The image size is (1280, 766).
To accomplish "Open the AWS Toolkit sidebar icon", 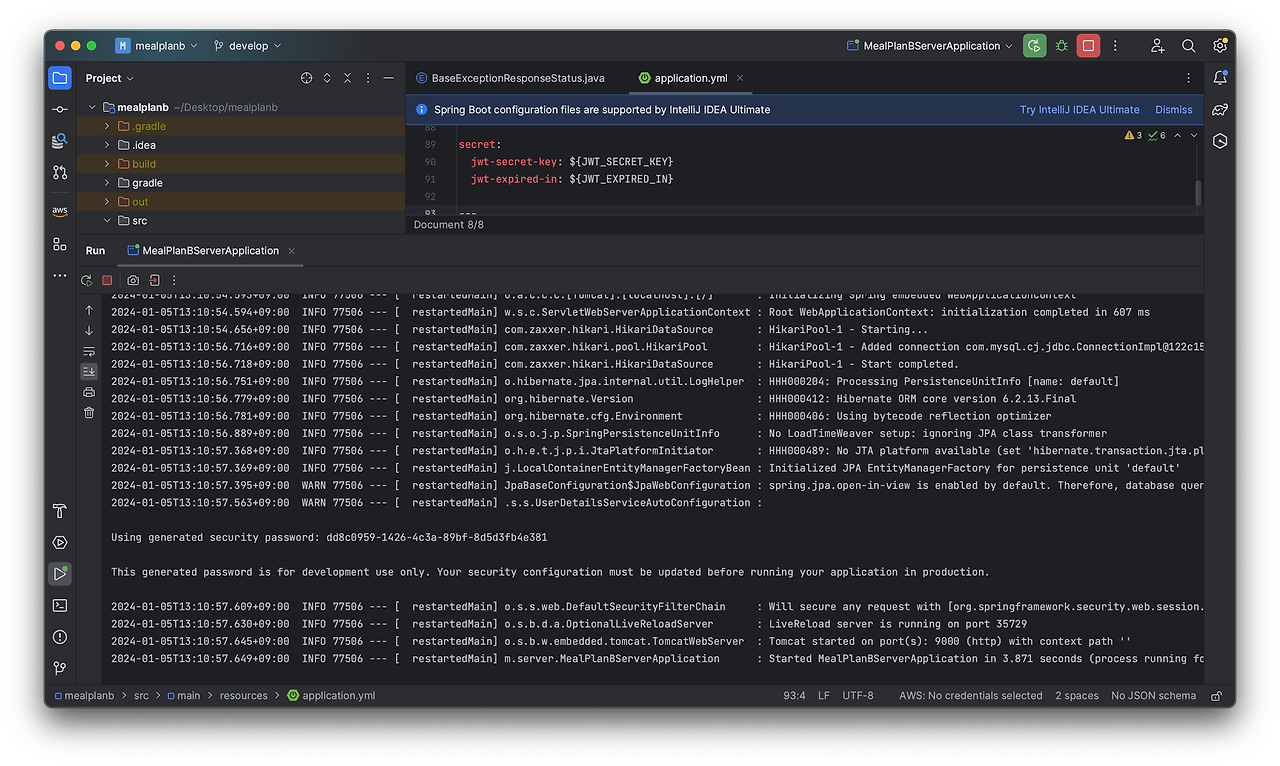I will coord(60,211).
